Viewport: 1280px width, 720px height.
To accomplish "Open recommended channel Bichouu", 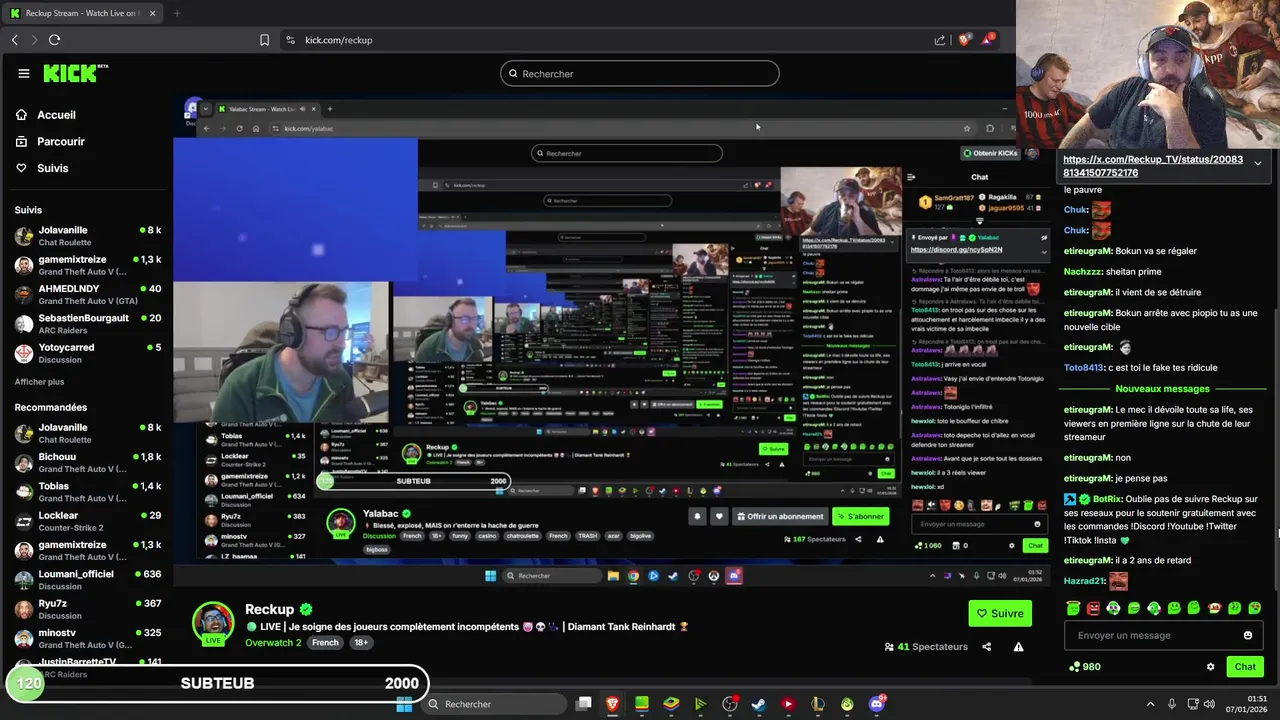I will [88, 462].
